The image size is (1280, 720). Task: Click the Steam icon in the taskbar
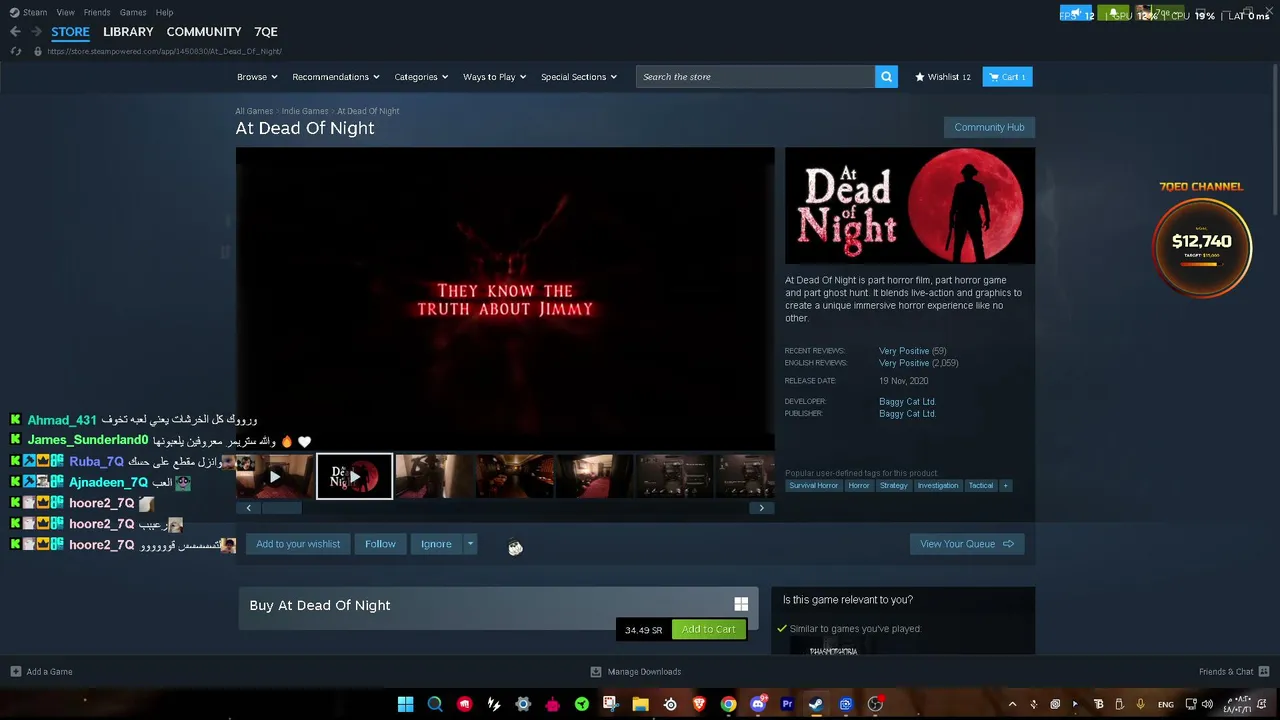[816, 704]
